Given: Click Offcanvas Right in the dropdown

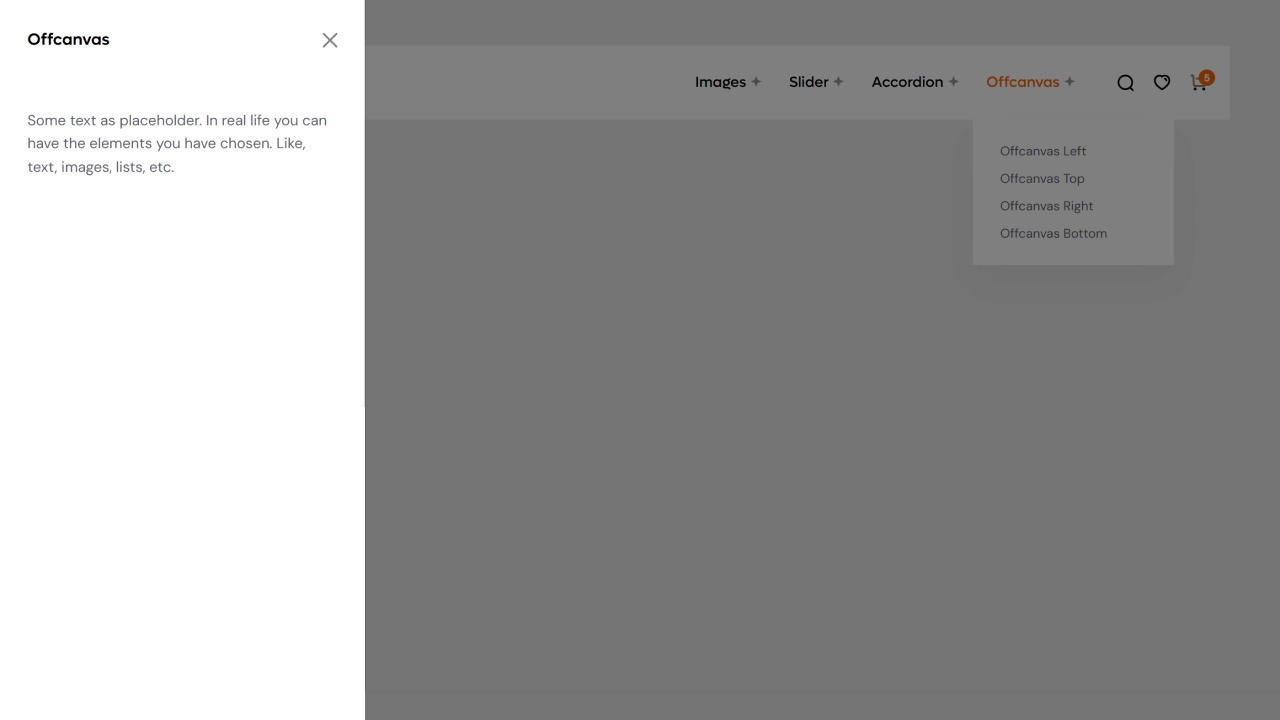Looking at the screenshot, I should pos(1046,206).
